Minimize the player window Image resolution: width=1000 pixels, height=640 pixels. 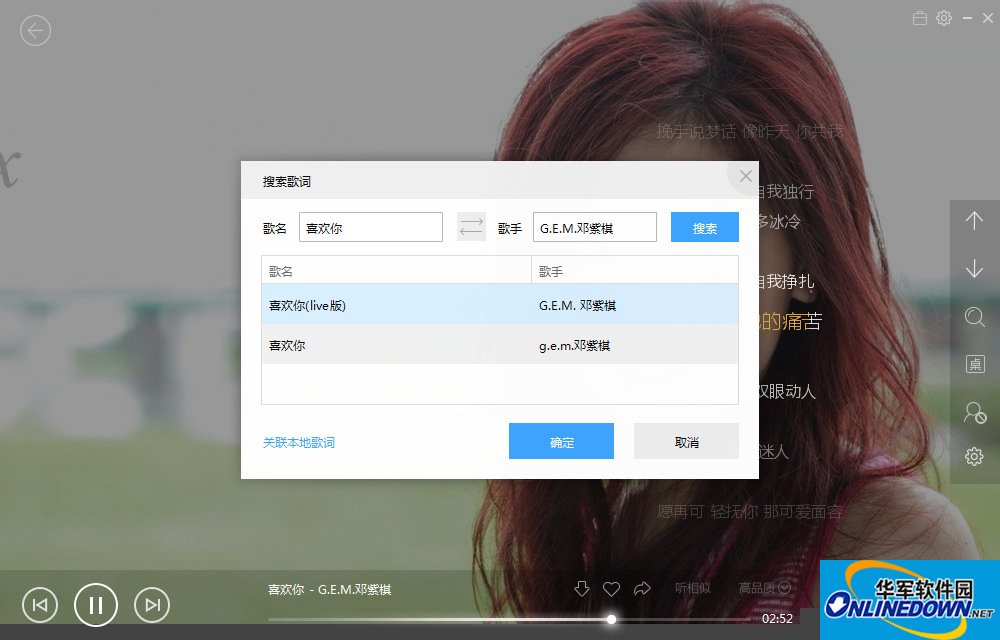(967, 18)
